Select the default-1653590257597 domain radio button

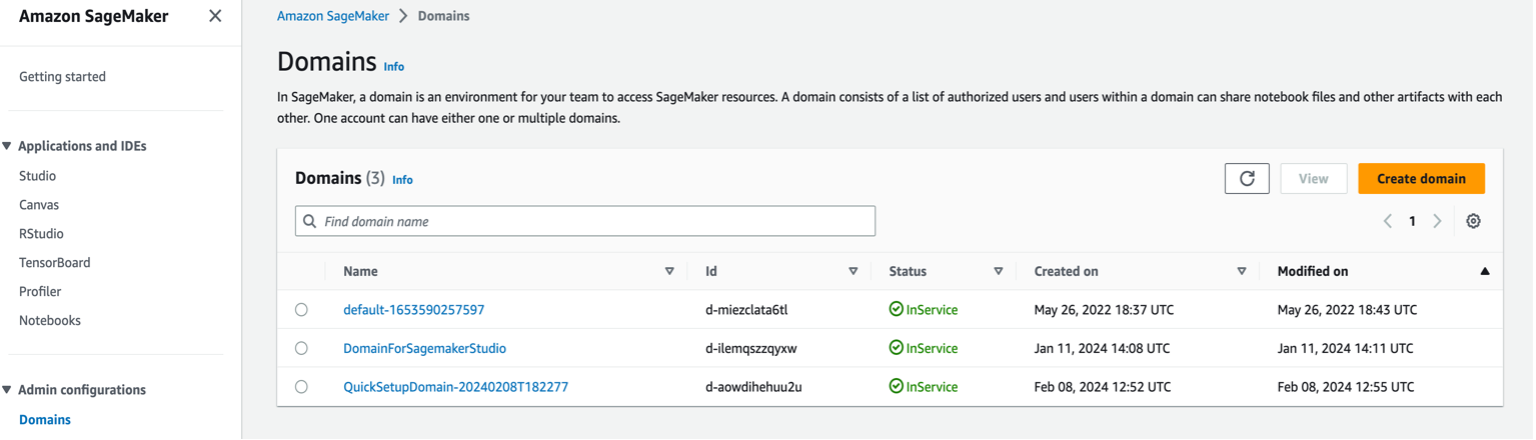tap(301, 310)
